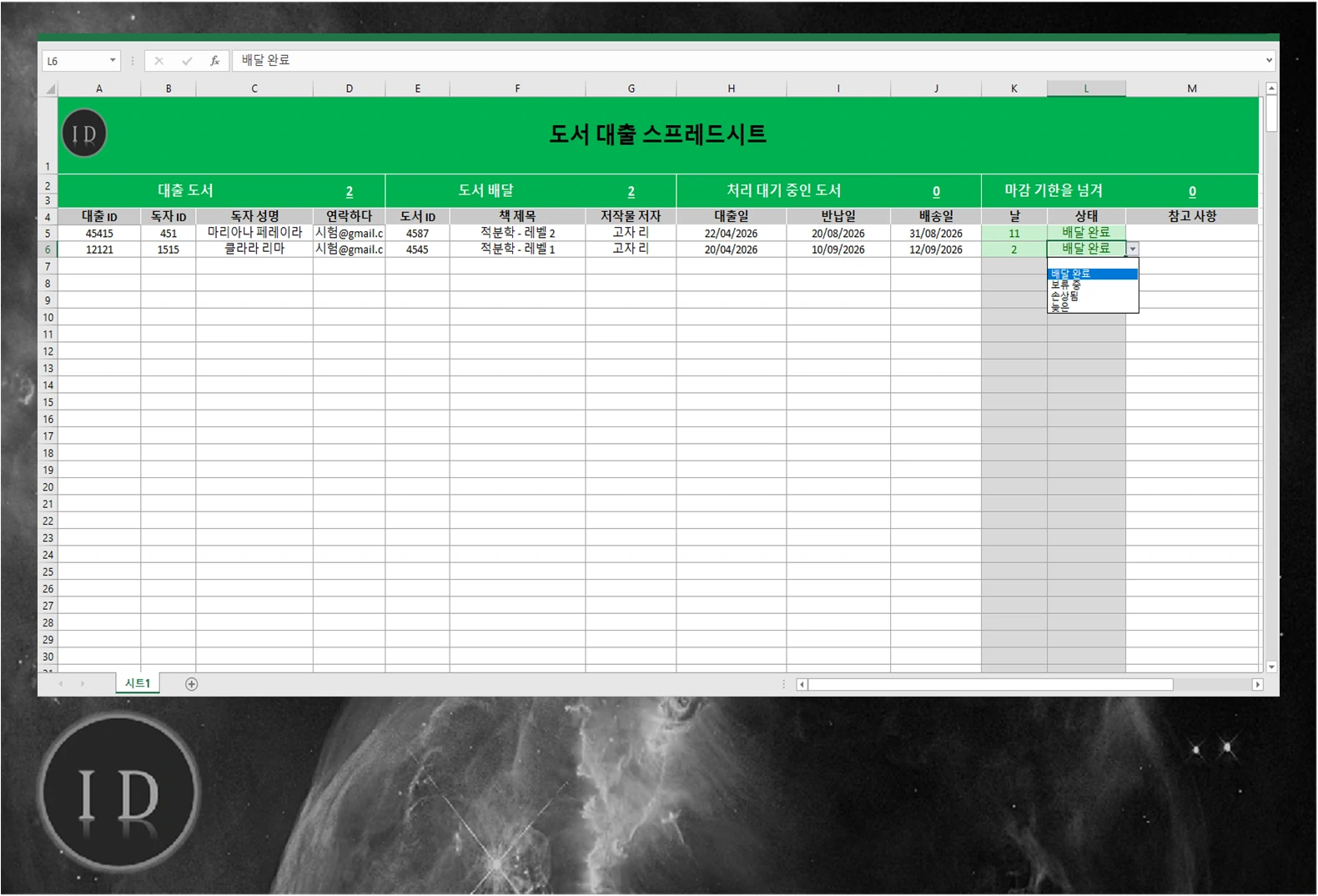The width and height of the screenshot is (1318, 896).
Task: Select column A header
Action: point(99,88)
